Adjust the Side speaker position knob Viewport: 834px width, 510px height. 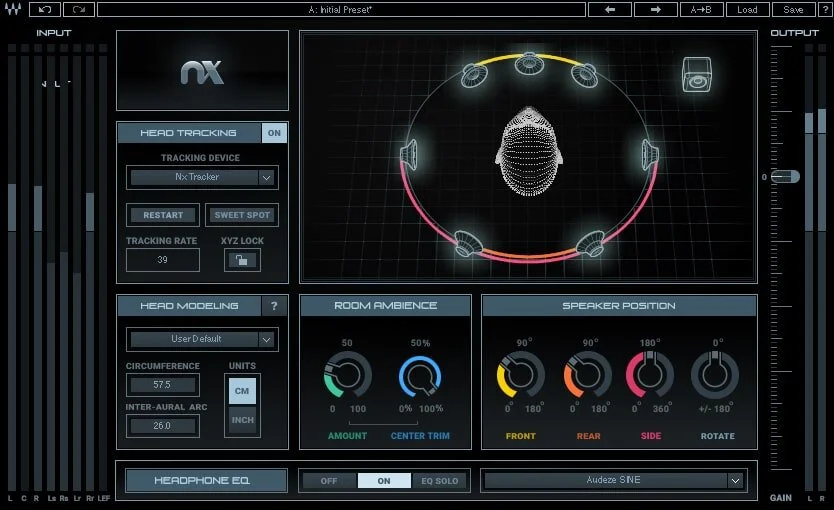(x=650, y=375)
